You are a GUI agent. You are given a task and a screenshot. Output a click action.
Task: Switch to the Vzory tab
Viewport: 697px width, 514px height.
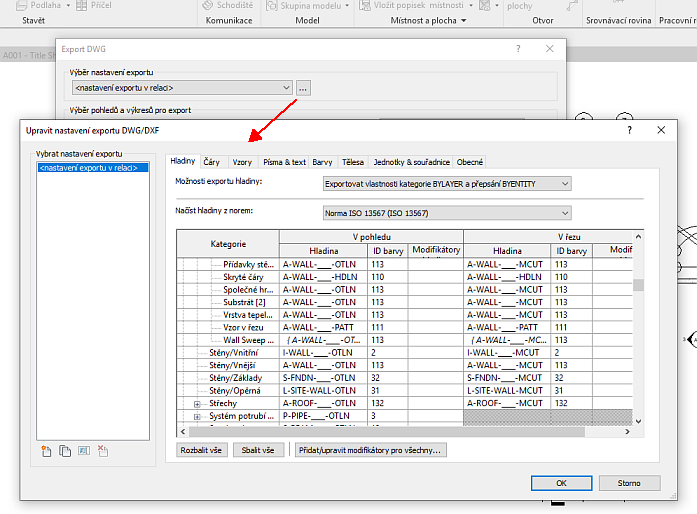[242, 162]
